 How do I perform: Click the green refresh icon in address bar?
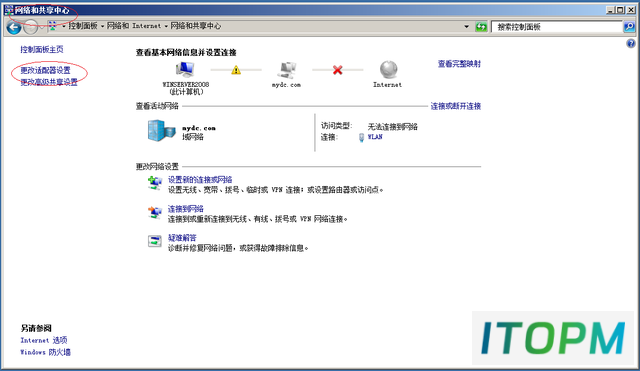[x=481, y=27]
